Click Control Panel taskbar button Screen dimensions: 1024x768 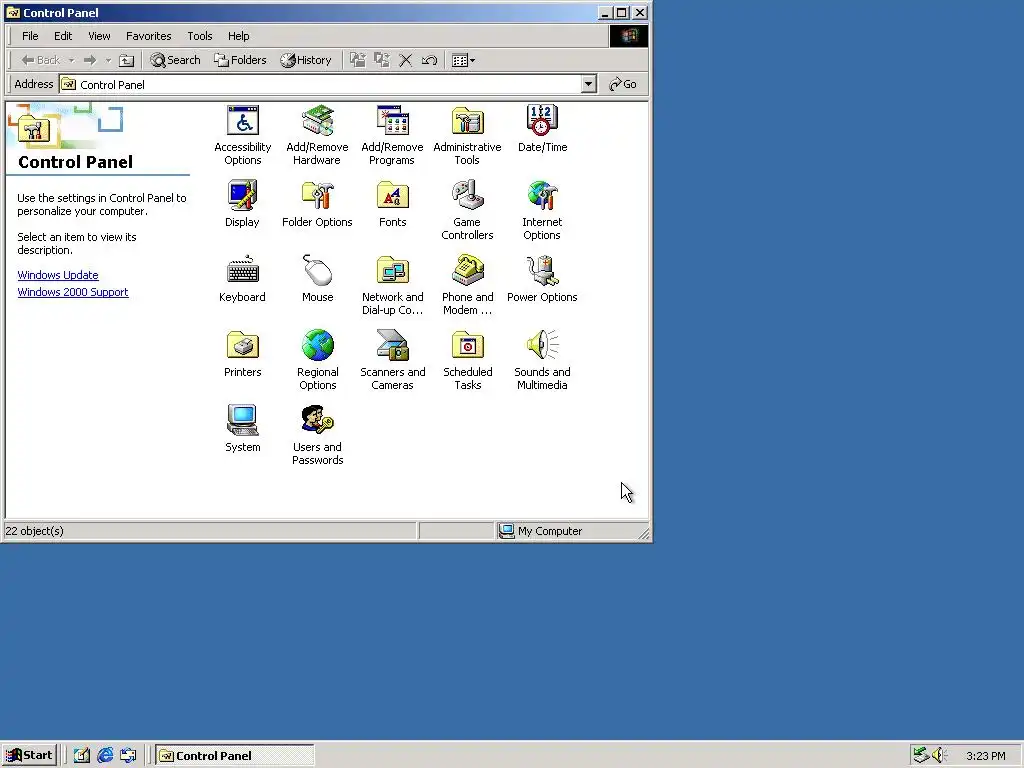point(234,756)
